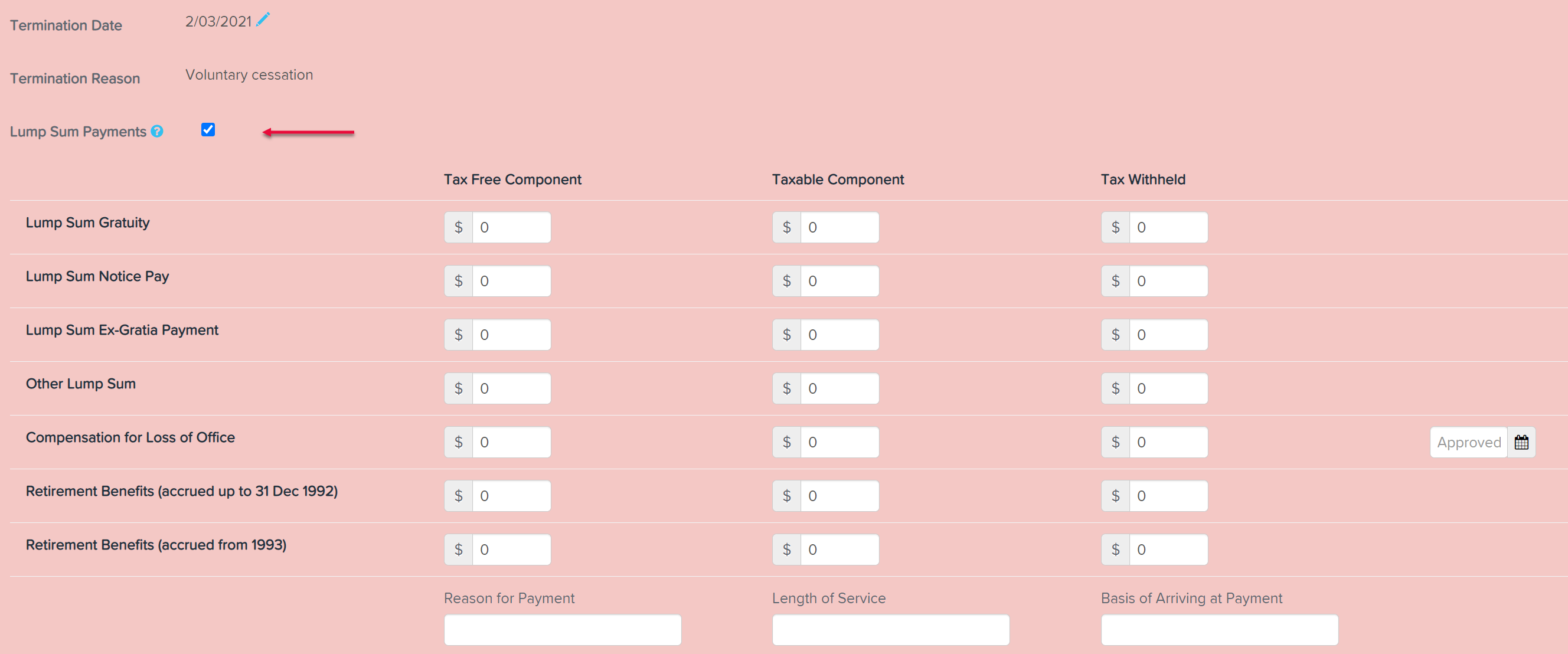Image resolution: width=1568 pixels, height=654 pixels.
Task: Click the Lump Sum Gratuity Taxable Component field
Action: click(839, 227)
